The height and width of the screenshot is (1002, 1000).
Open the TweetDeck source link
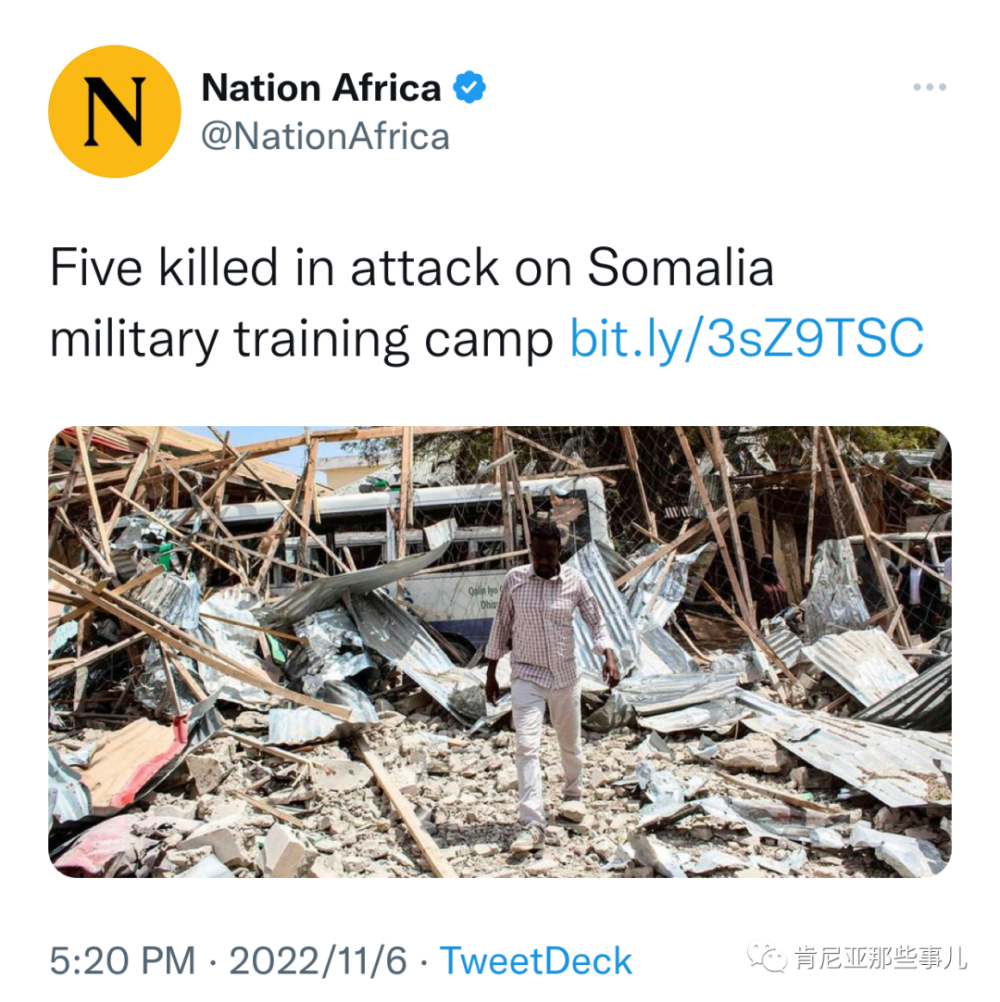pyautogui.click(x=536, y=962)
